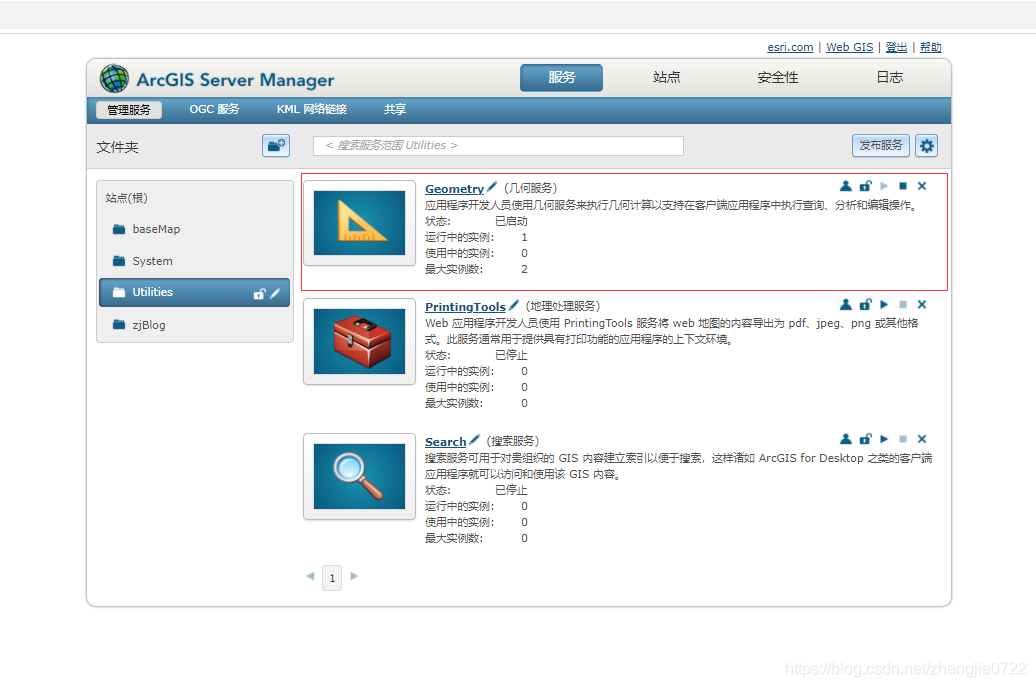Edit Geometry service with pencil icon

tap(491, 187)
